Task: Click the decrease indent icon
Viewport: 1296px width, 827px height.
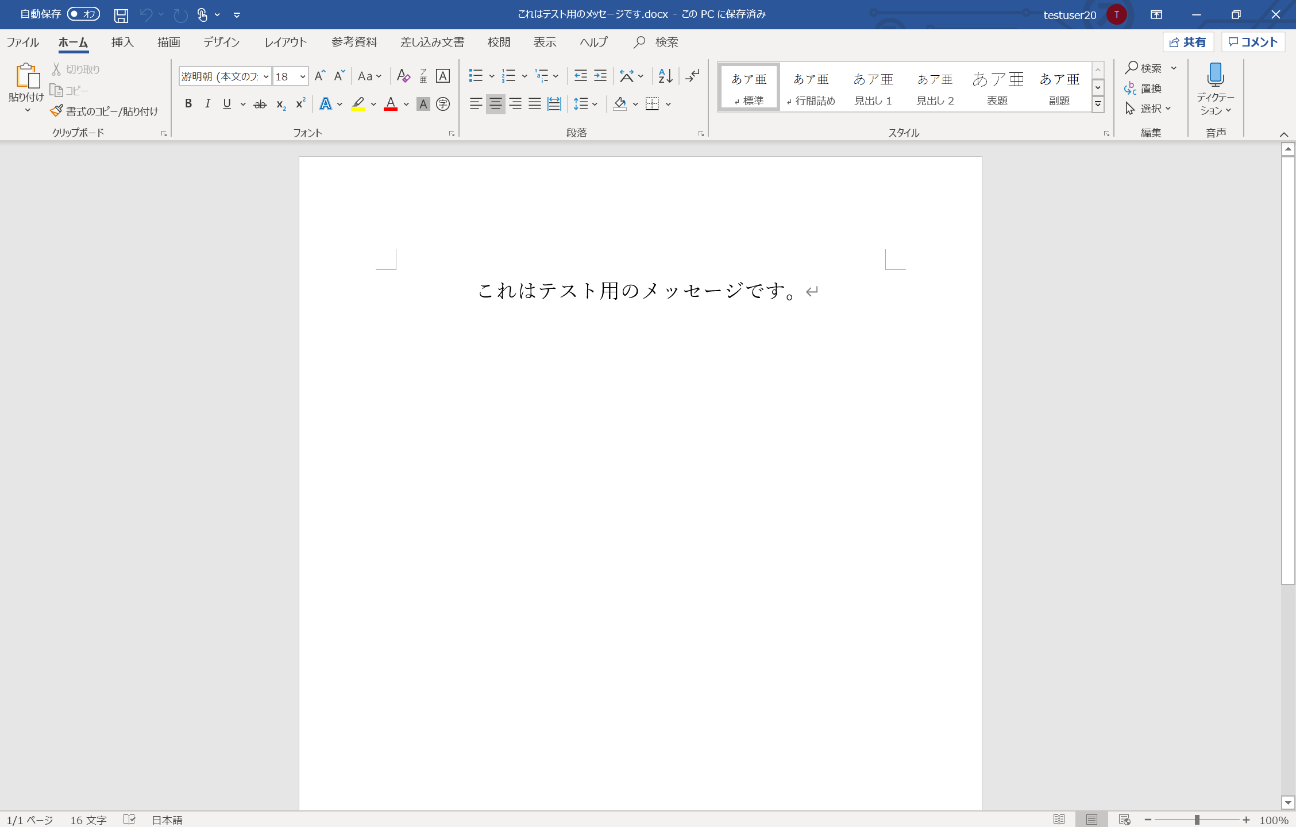Action: point(580,76)
